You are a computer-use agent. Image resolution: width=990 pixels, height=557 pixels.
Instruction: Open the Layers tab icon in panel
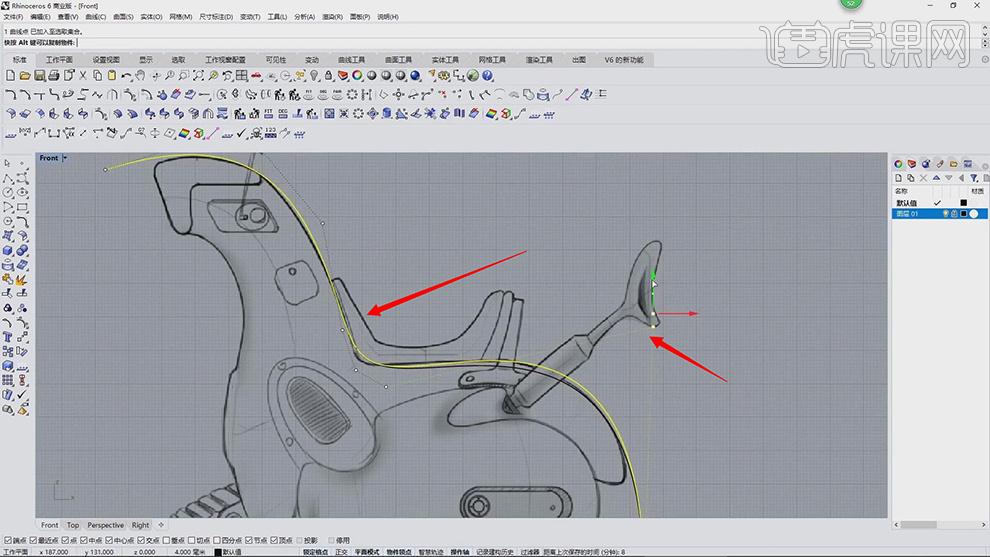[912, 164]
